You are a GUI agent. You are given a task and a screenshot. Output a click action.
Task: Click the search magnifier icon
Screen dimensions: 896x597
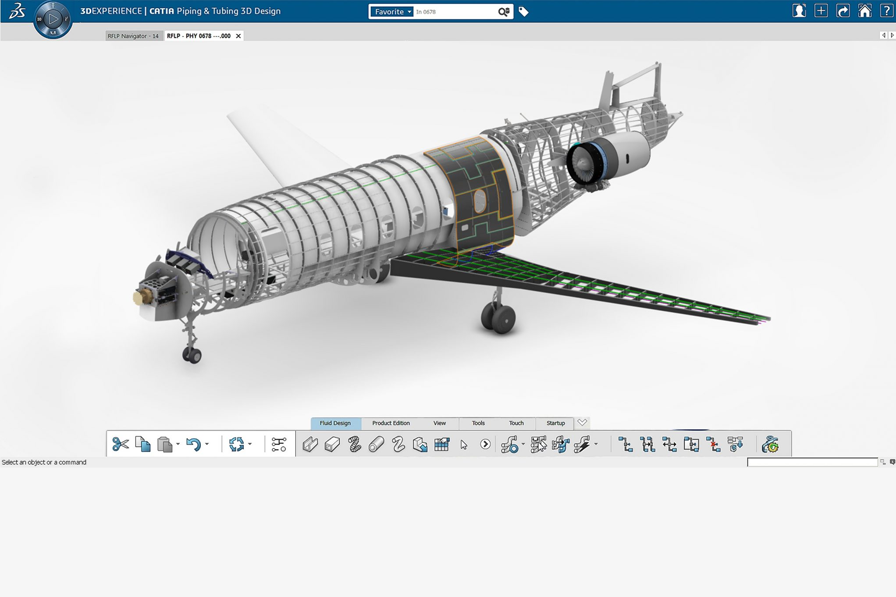pos(503,11)
